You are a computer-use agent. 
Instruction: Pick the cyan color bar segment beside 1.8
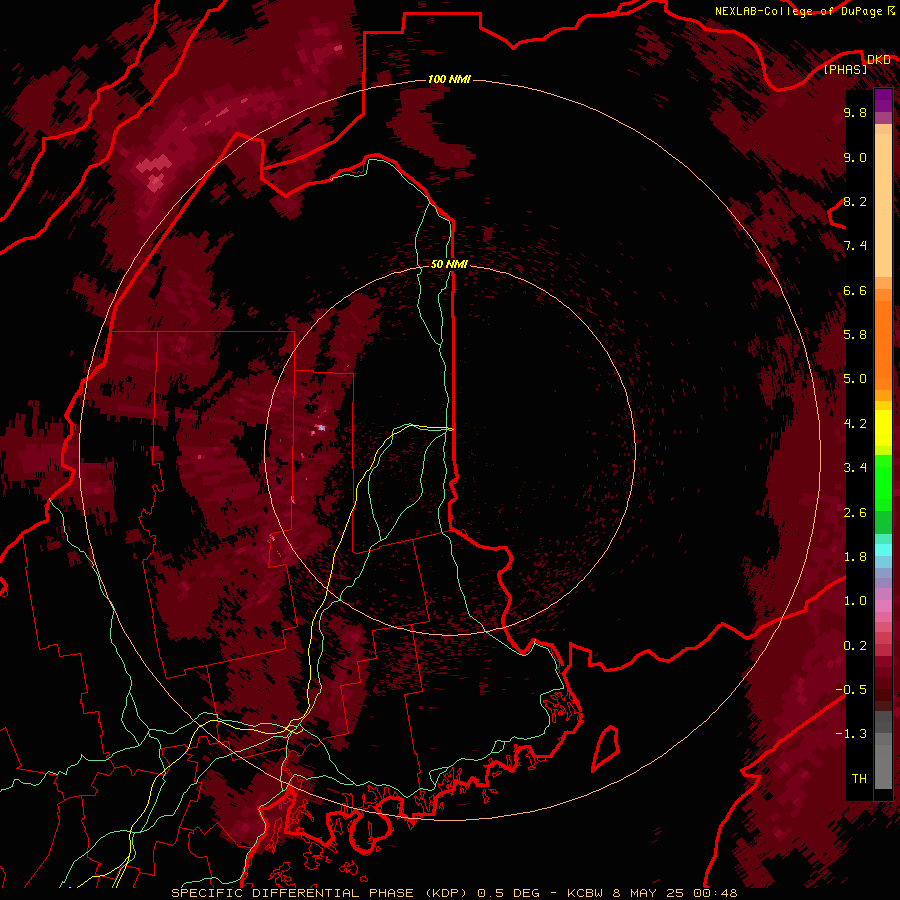(x=883, y=550)
